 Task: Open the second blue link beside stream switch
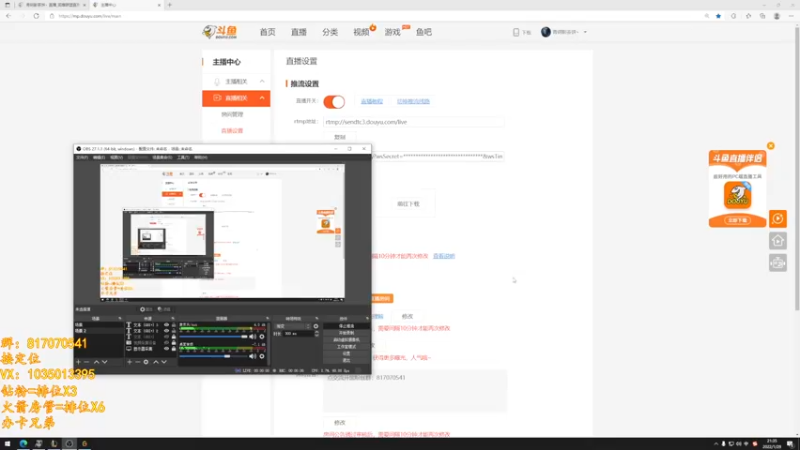413,101
